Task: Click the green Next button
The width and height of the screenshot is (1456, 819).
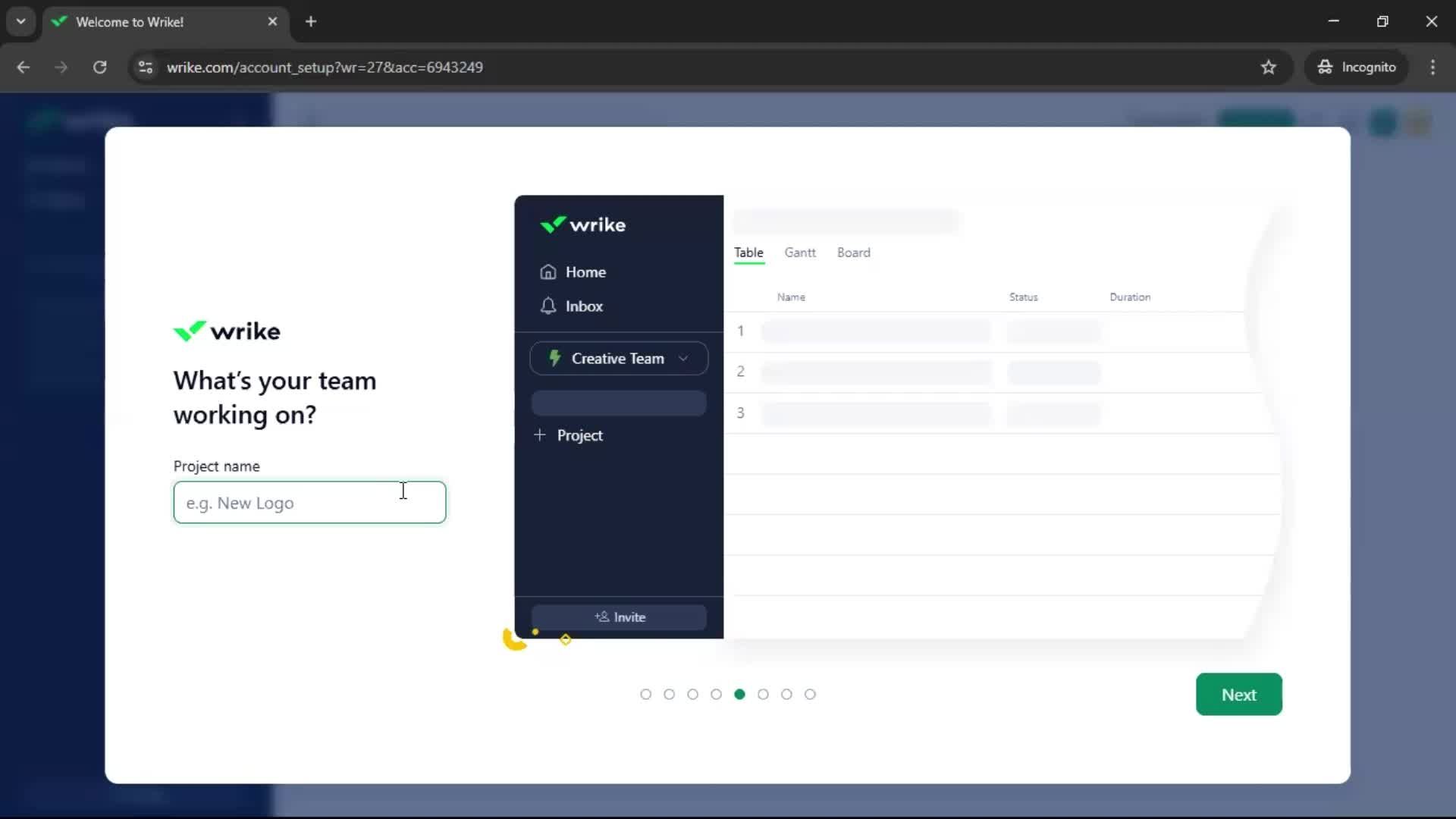Action: coord(1238,694)
